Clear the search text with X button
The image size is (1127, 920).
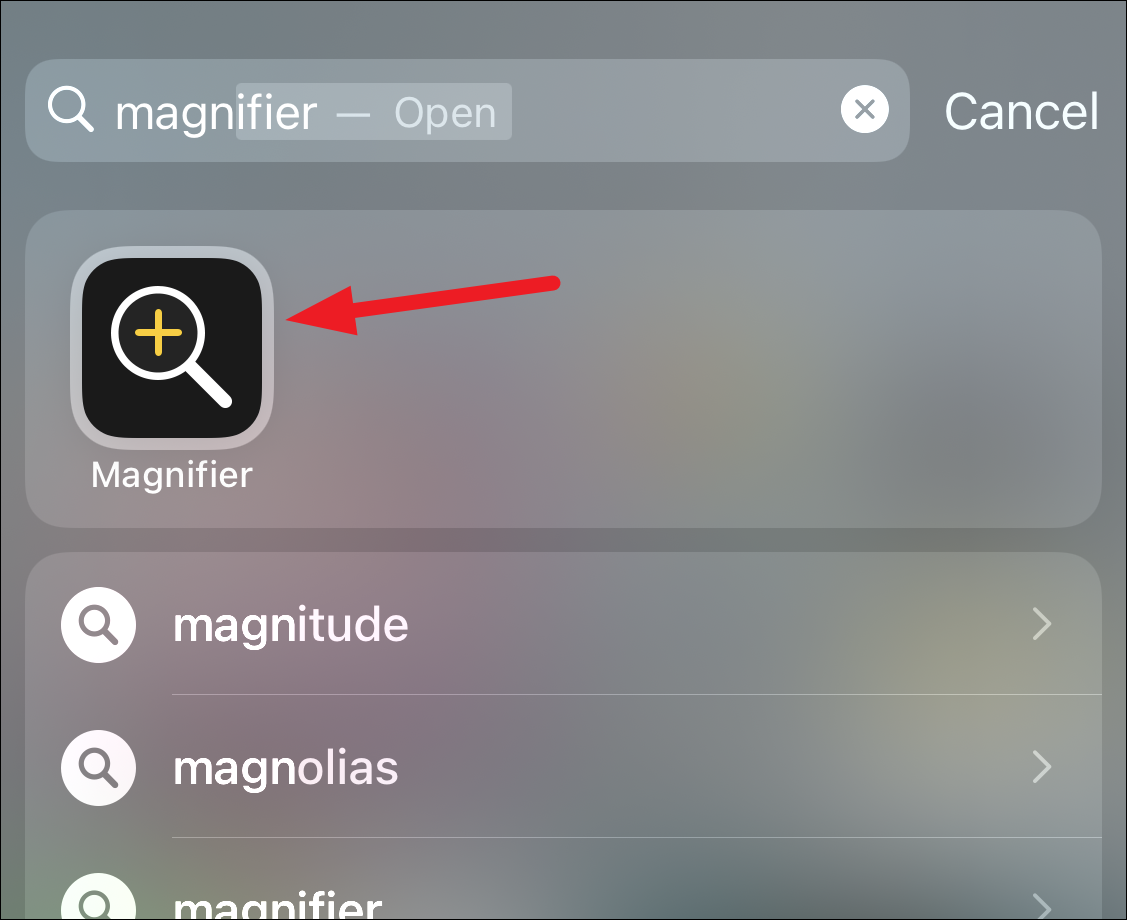(x=865, y=109)
